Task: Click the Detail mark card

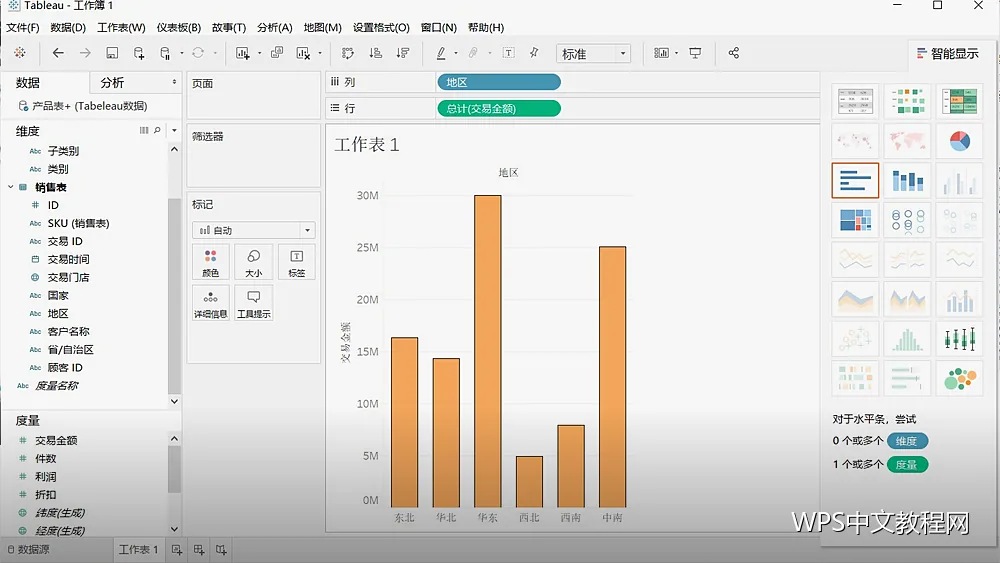Action: (210, 303)
